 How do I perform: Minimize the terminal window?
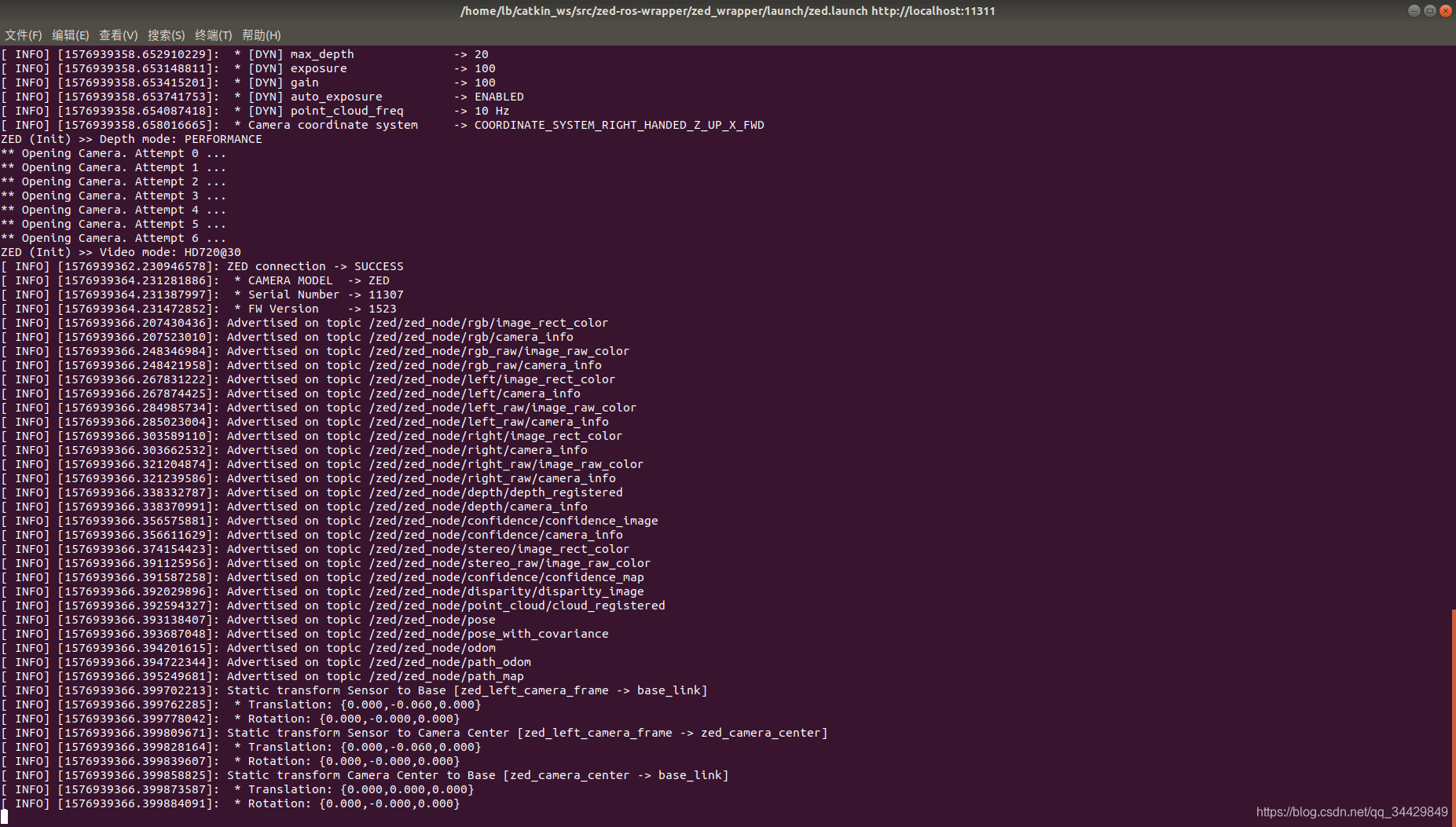tap(1414, 11)
